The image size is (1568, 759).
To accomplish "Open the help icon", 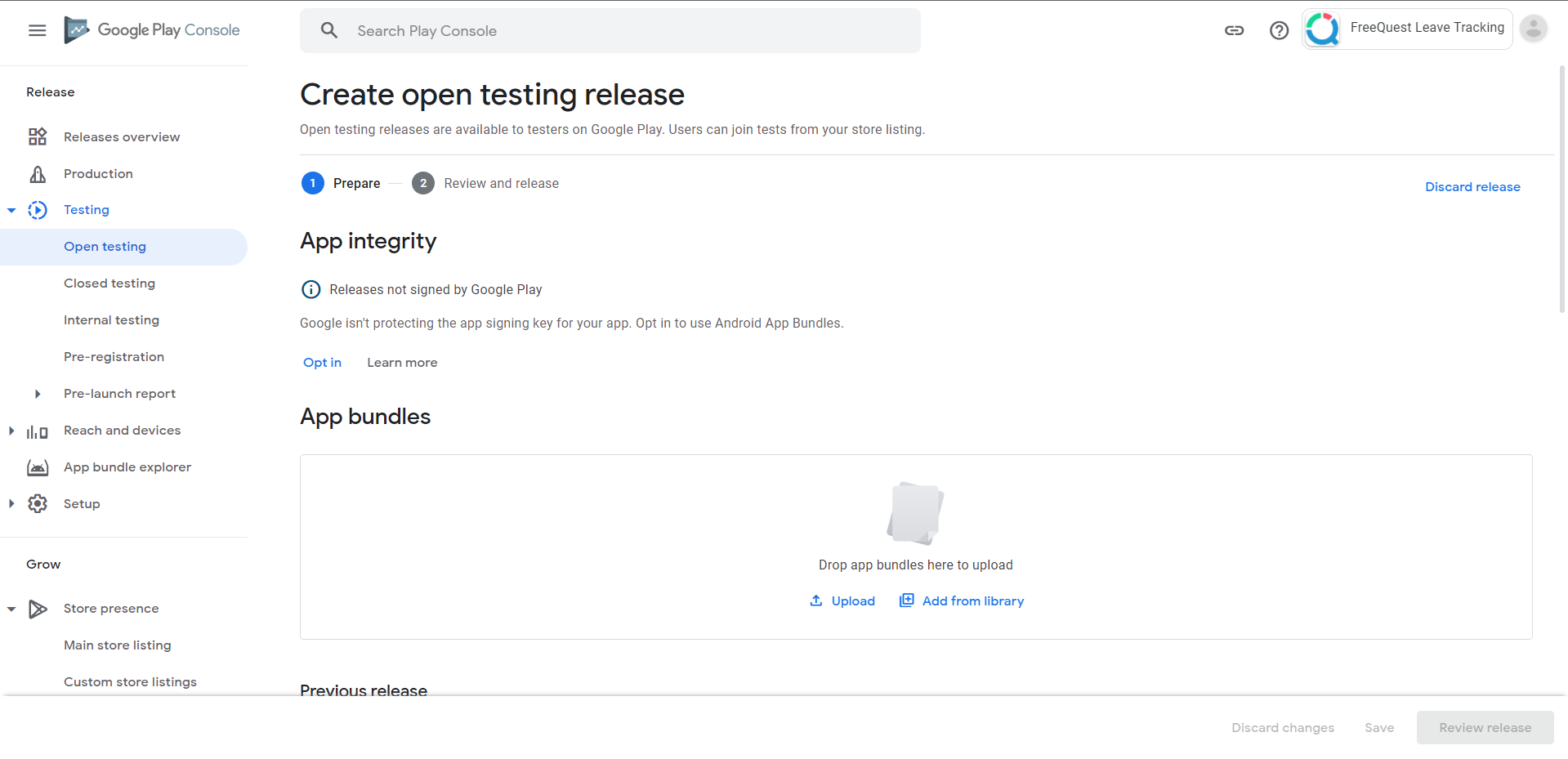I will tap(1279, 30).
